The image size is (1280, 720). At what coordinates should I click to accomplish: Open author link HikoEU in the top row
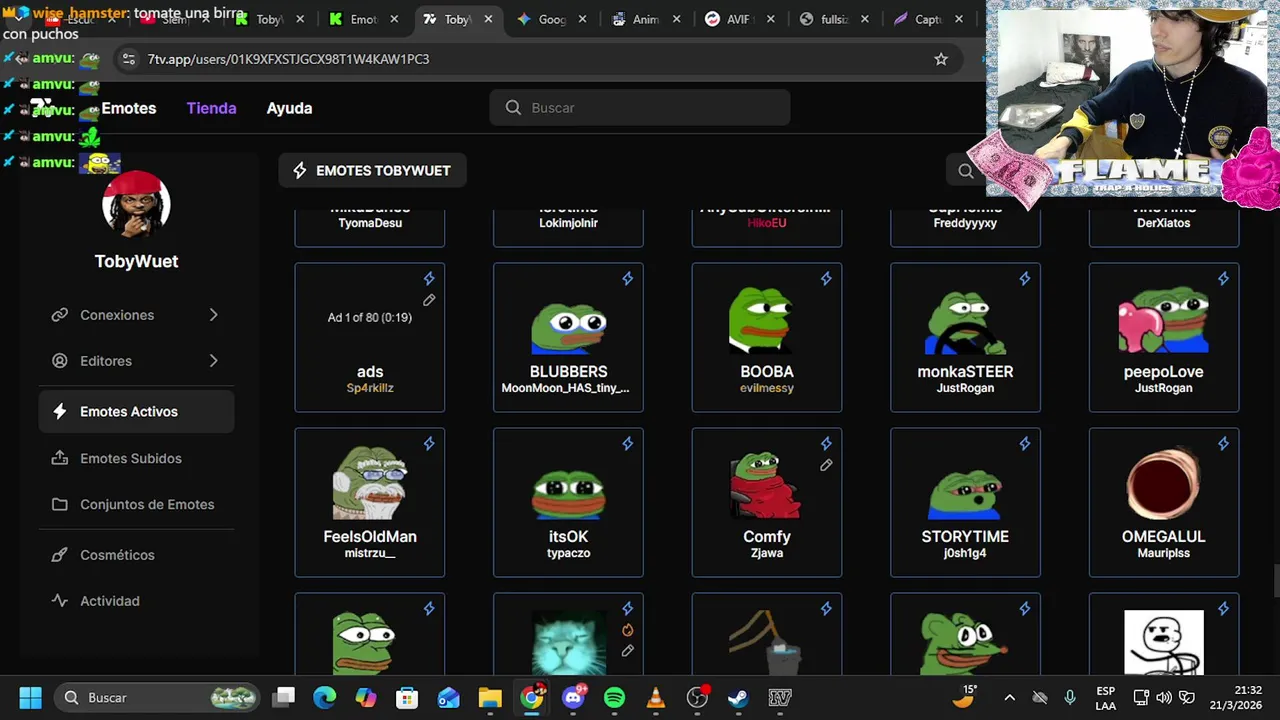point(767,223)
